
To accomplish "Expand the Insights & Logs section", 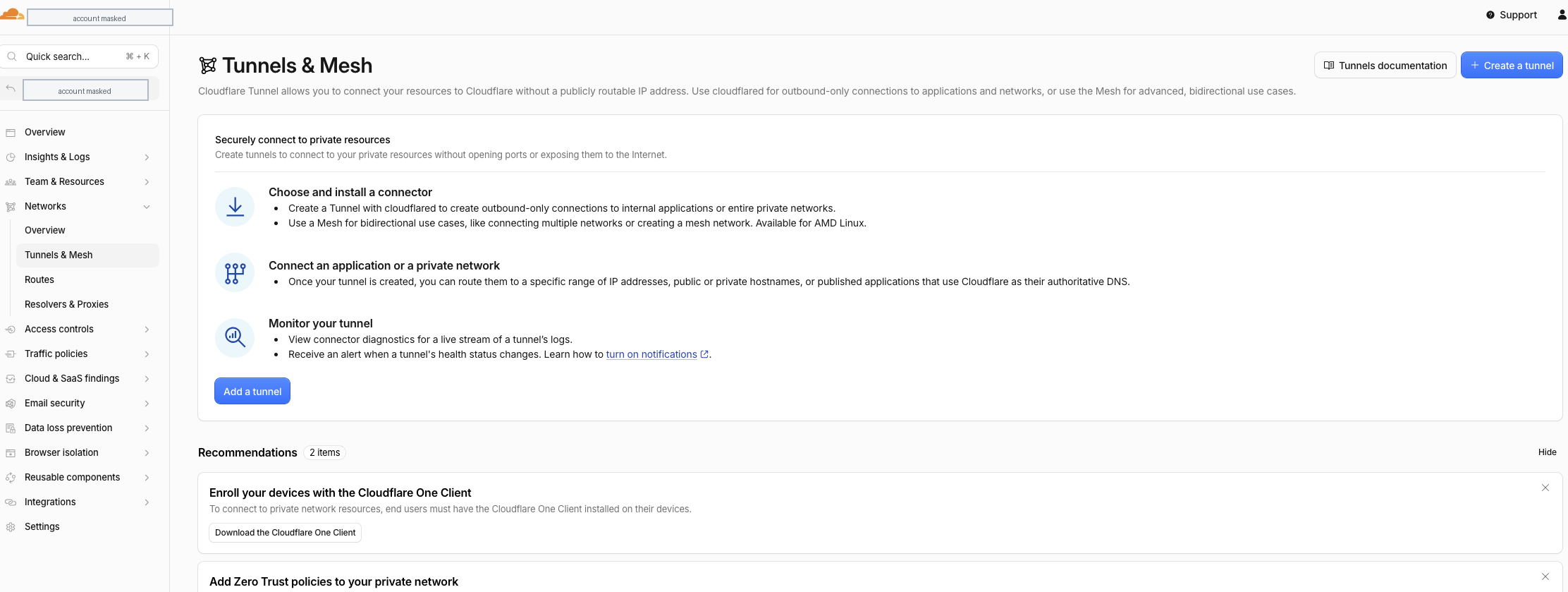I will click(147, 157).
